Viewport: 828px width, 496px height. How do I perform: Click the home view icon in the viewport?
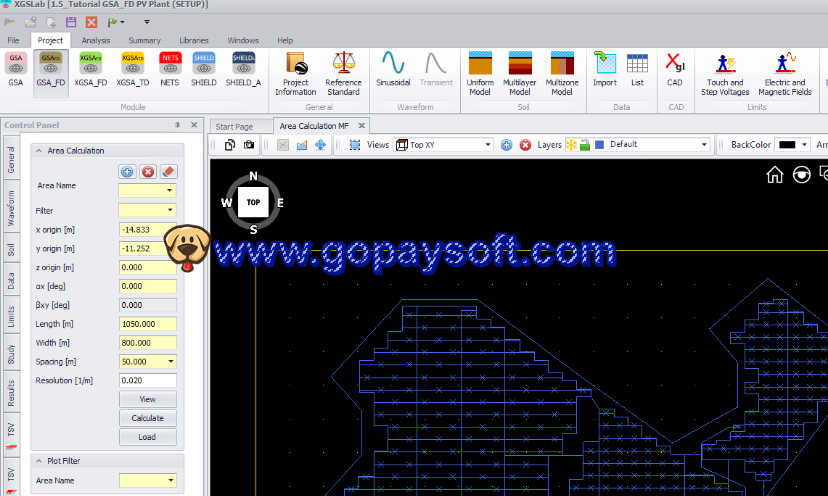pyautogui.click(x=775, y=175)
